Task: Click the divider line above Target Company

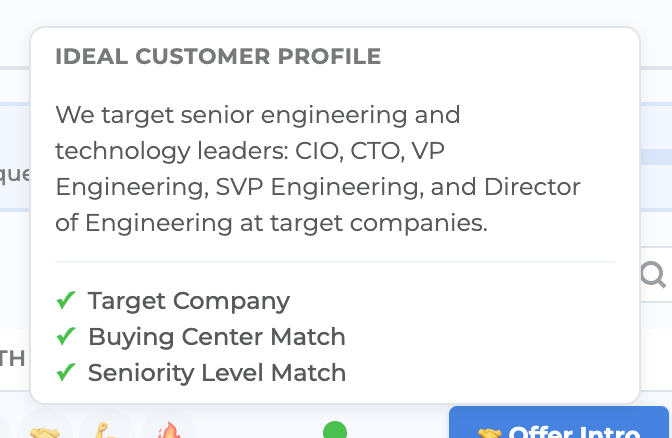Action: 335,262
